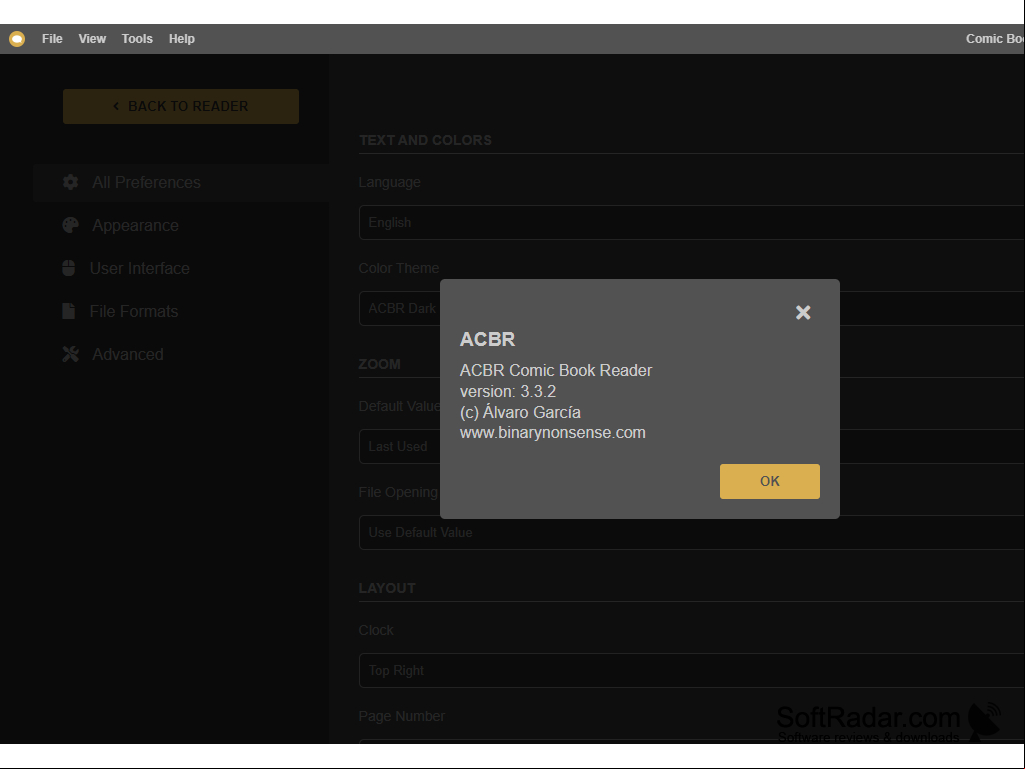This screenshot has height=769, width=1025.
Task: Select the All Preferences section
Action: [x=181, y=182]
